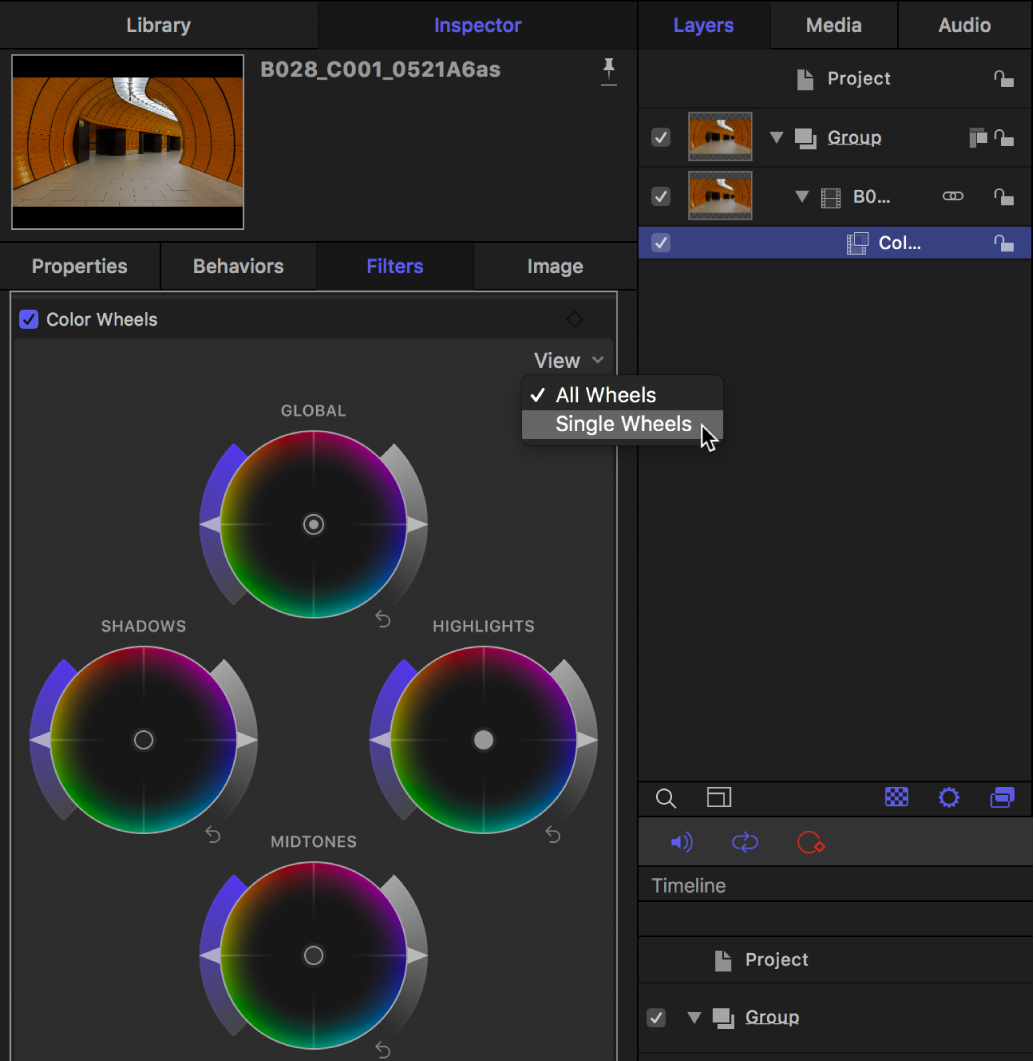Open the search field in the Layers panel

[665, 798]
